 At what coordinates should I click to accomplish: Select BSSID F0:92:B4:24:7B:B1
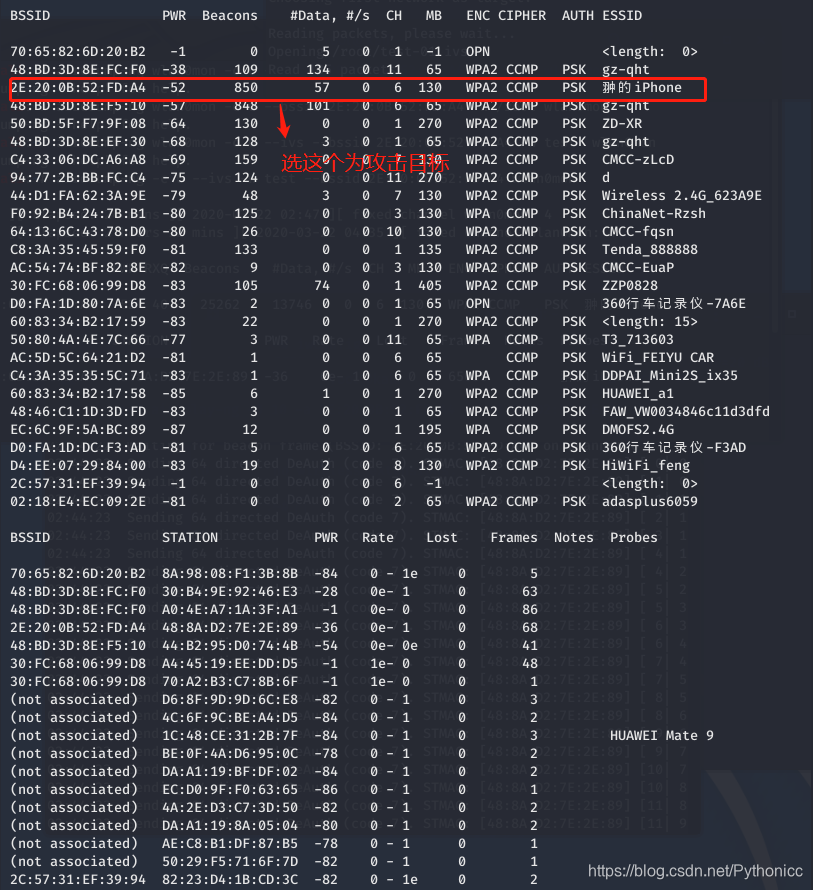point(78,214)
